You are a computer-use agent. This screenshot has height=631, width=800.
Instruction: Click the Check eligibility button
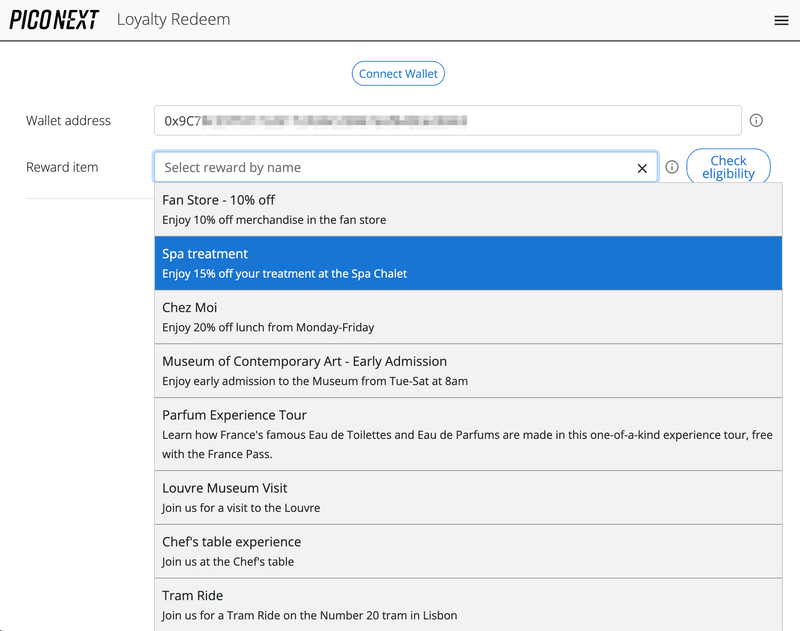tap(728, 167)
